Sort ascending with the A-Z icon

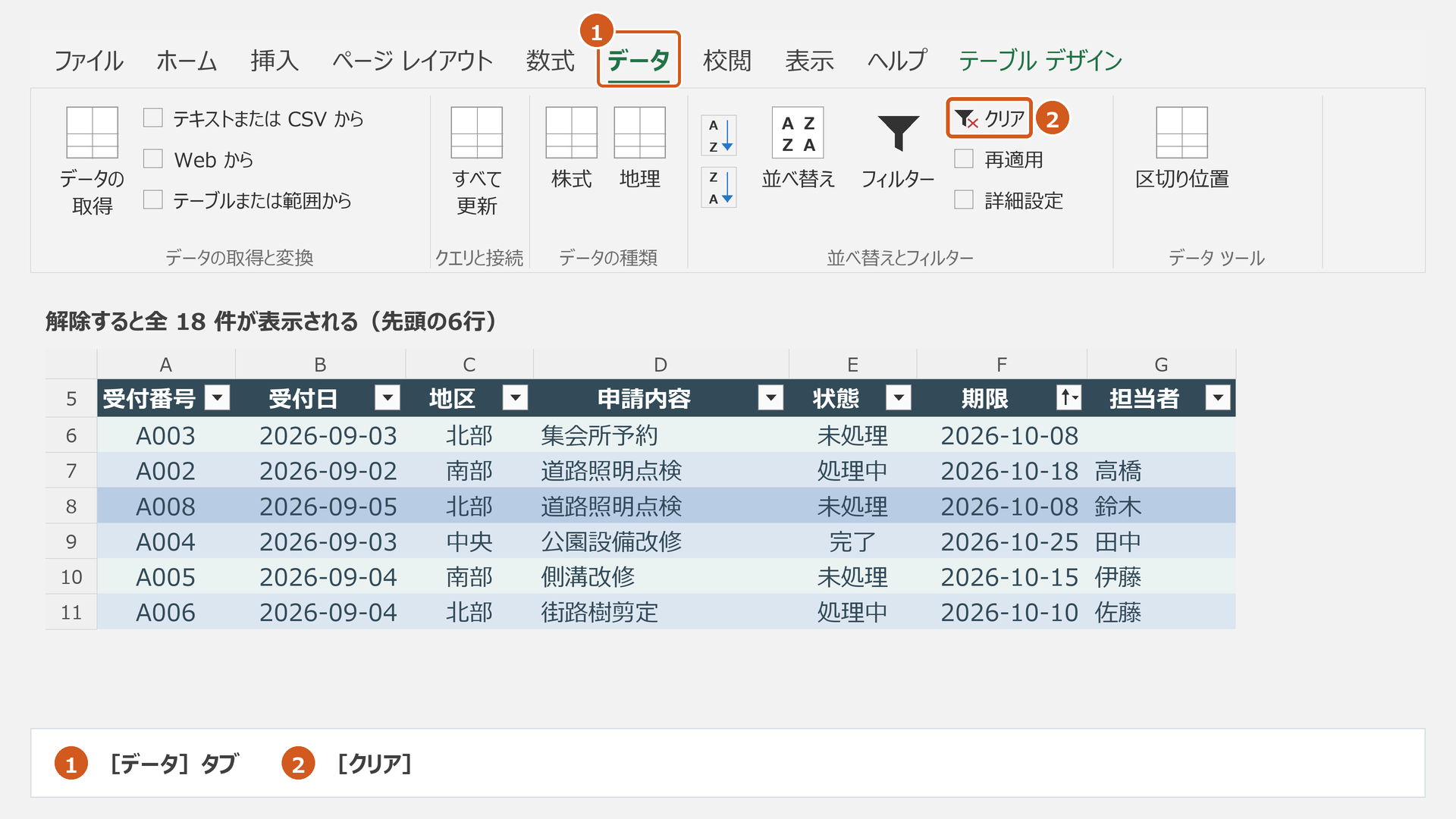click(x=719, y=136)
